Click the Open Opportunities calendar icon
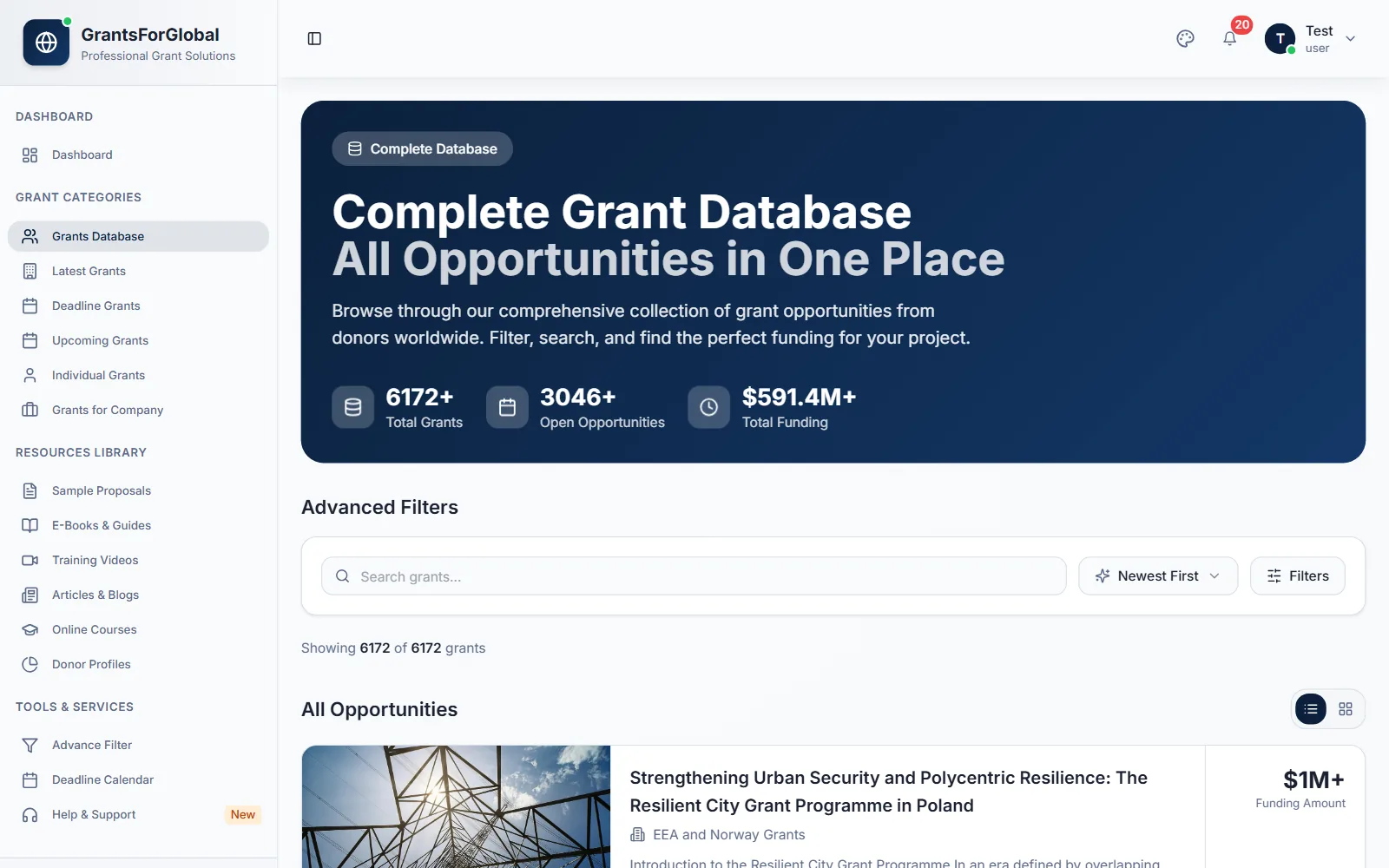The width and height of the screenshot is (1389, 868). click(x=507, y=407)
